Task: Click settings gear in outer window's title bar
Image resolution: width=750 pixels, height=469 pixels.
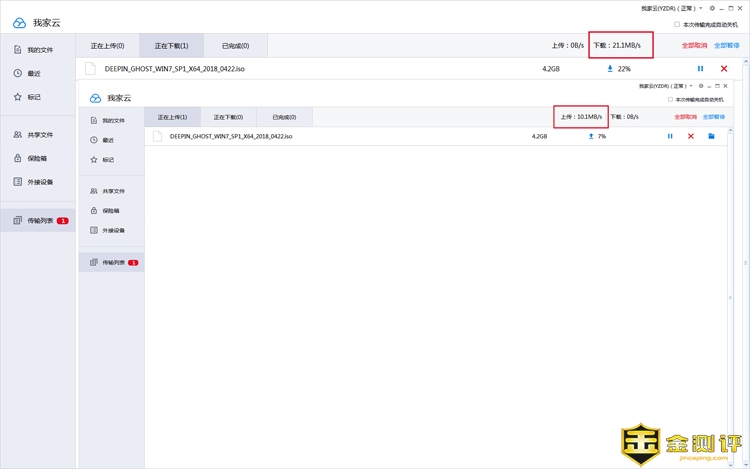Action: tap(711, 8)
